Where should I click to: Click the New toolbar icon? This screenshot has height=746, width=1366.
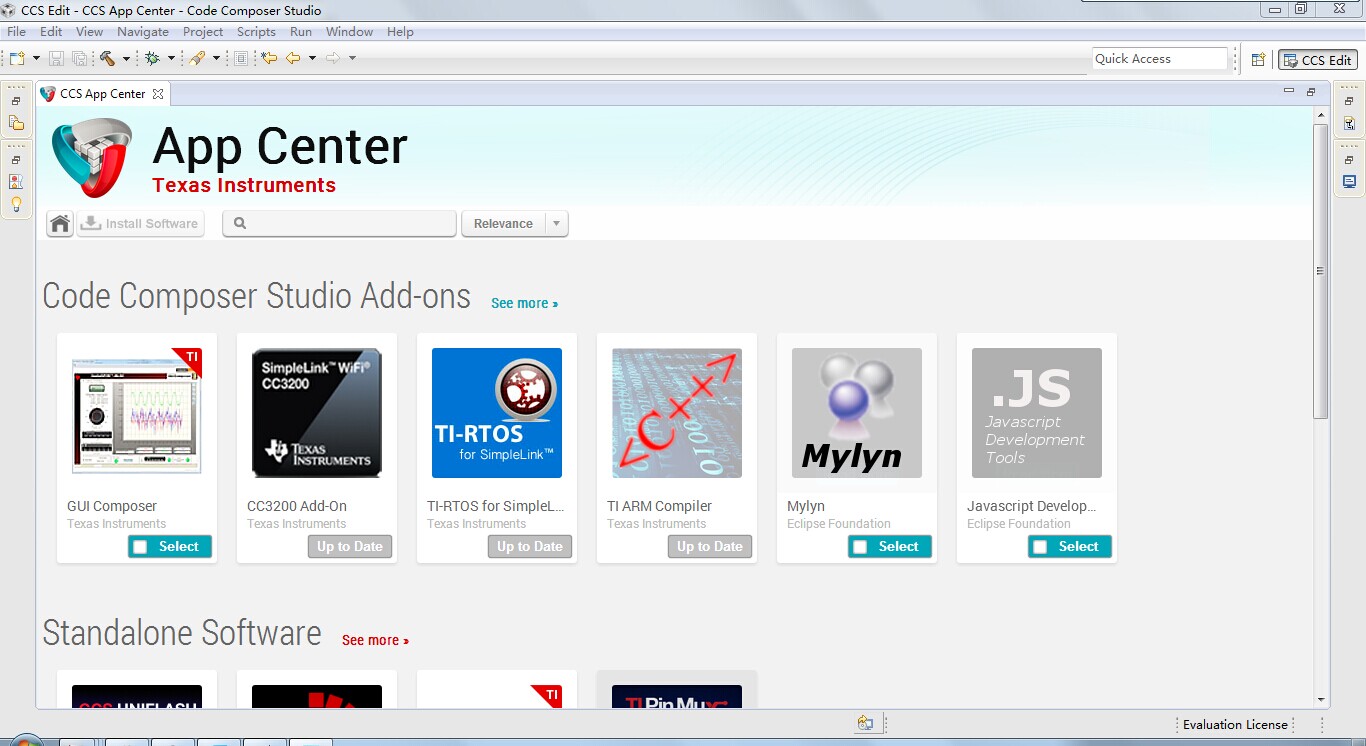point(17,58)
